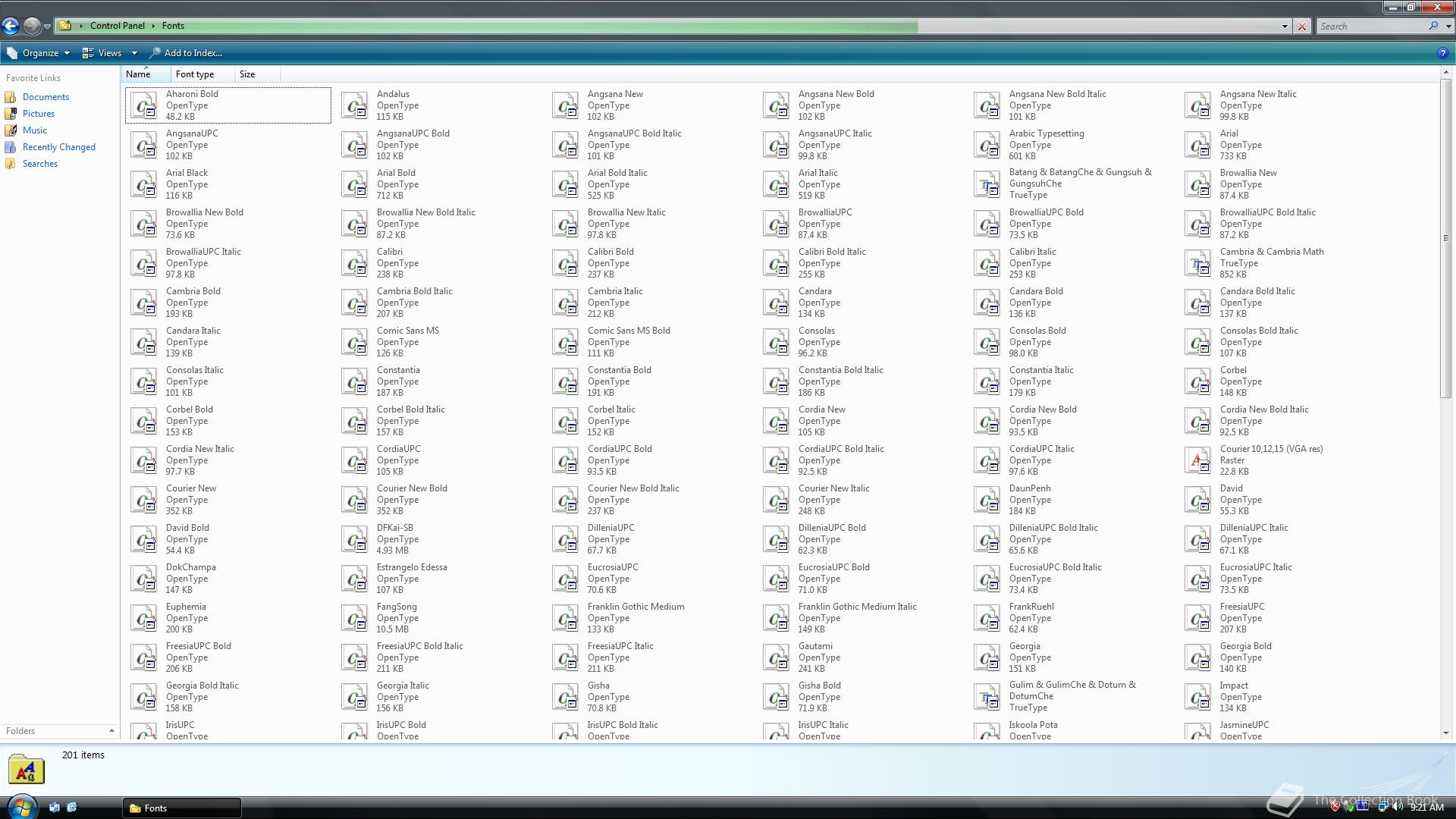
Task: Open the Music favorite link icon
Action: [x=10, y=130]
